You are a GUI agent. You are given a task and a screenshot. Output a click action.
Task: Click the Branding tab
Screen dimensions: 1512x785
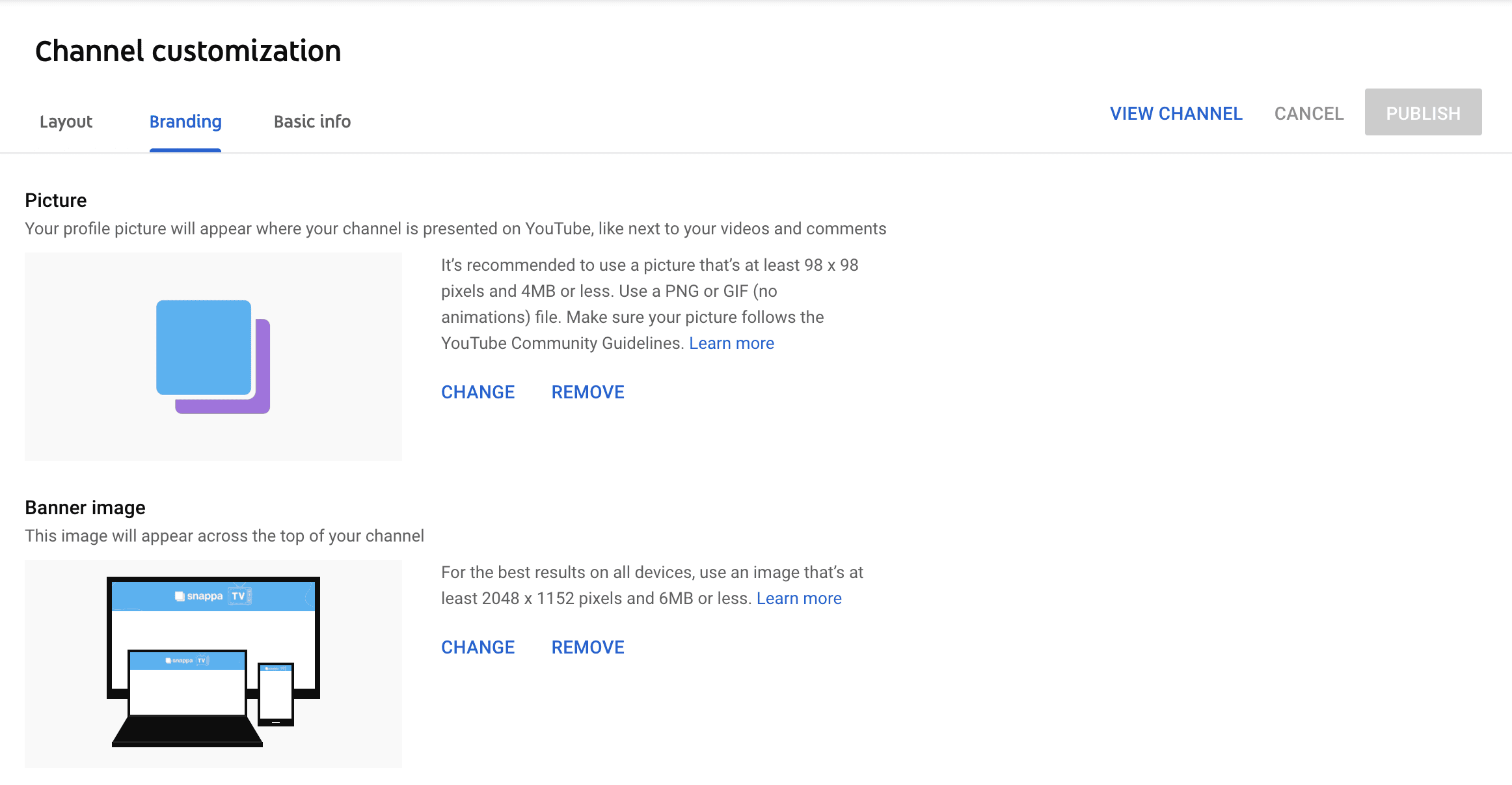tap(185, 121)
